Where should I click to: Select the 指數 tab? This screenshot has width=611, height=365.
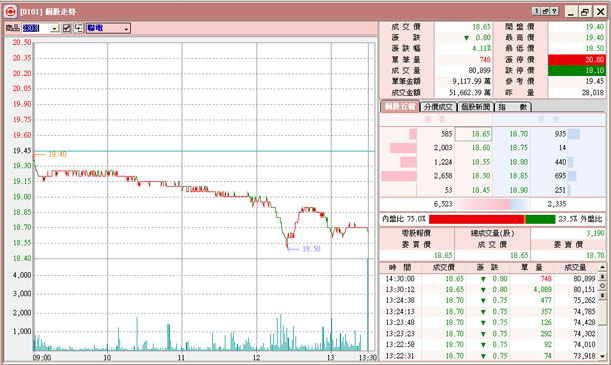pos(513,107)
